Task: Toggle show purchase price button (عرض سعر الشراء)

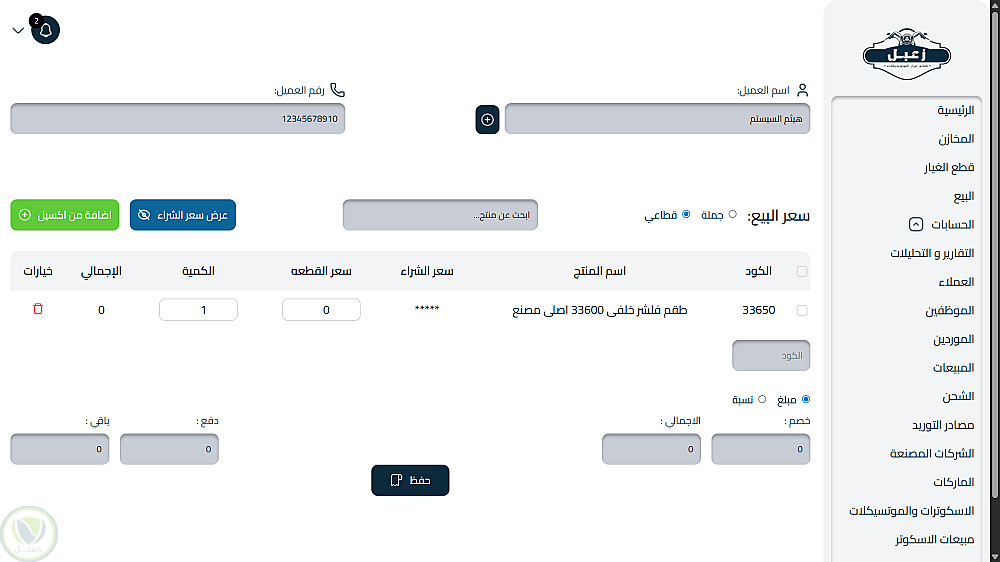Action: (183, 215)
